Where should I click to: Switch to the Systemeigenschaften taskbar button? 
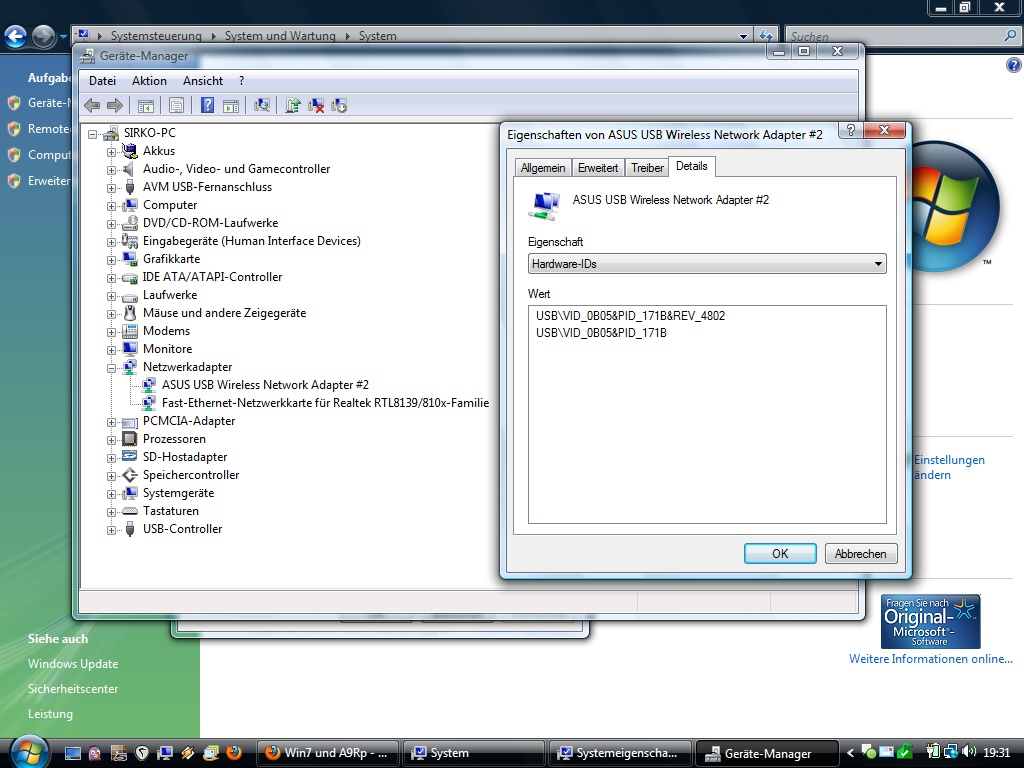620,753
